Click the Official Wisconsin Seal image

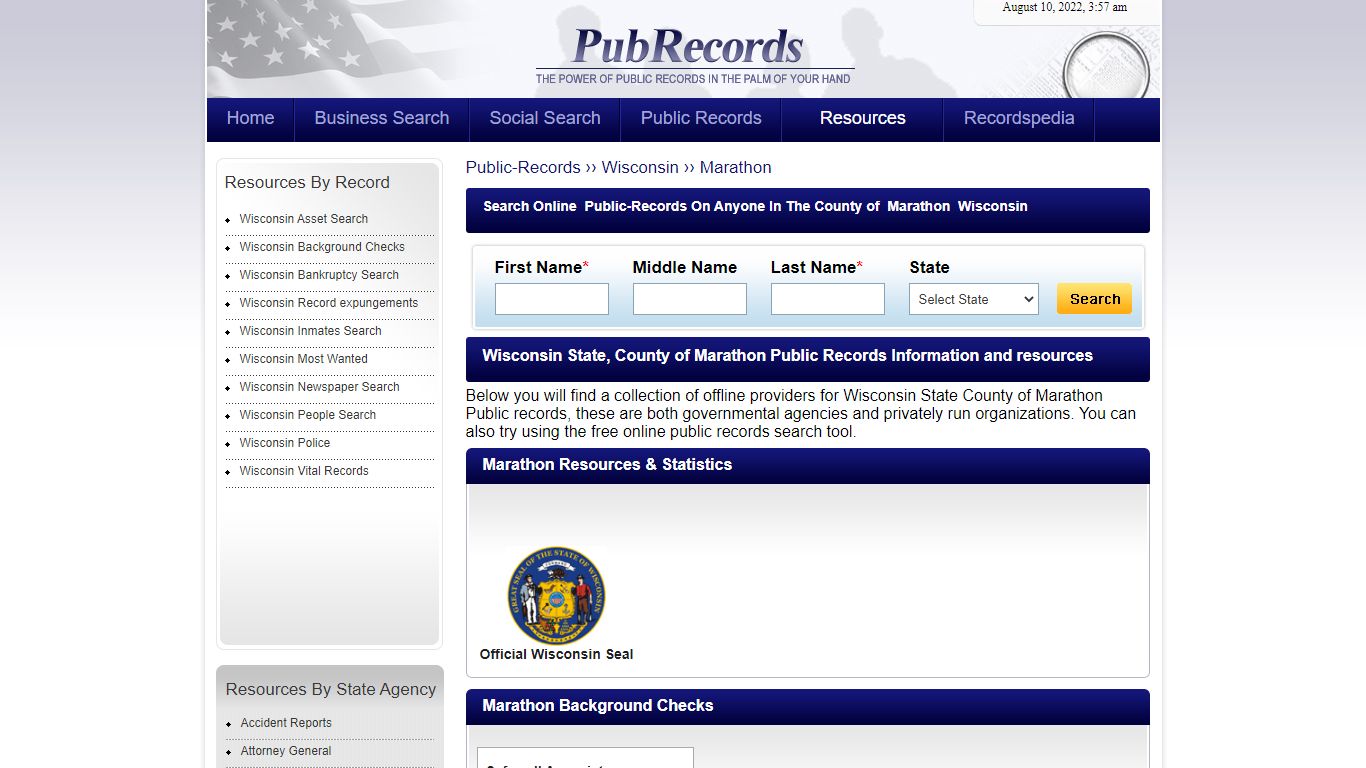[556, 595]
